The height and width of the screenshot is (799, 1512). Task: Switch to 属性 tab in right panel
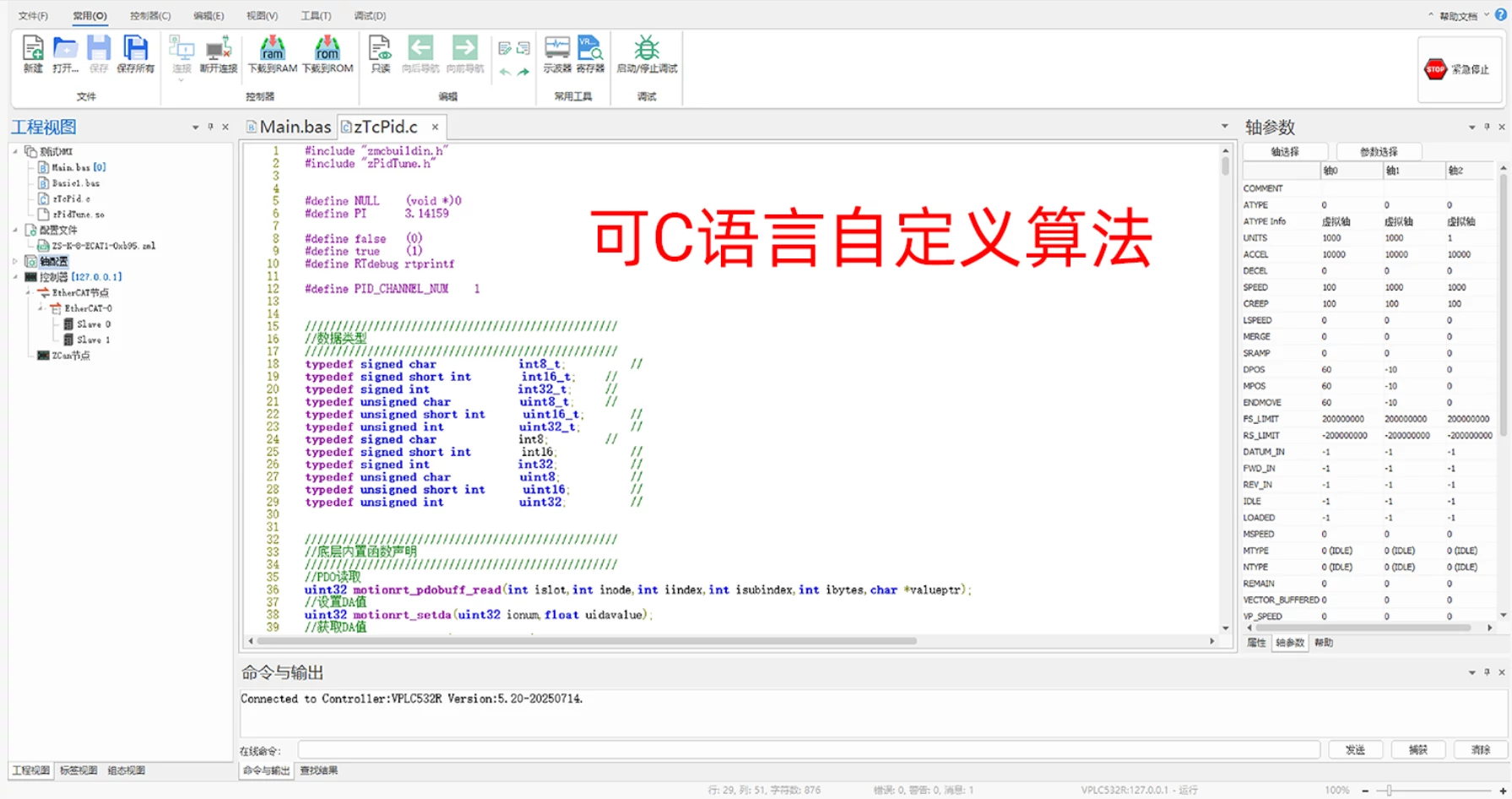1256,643
